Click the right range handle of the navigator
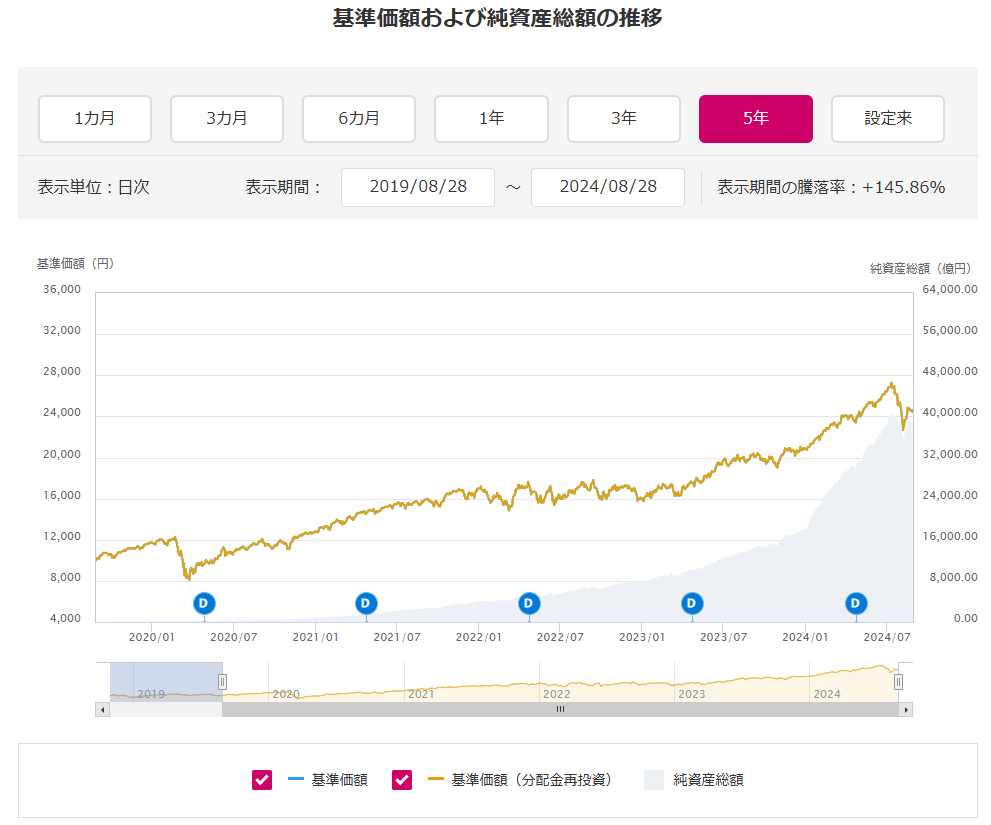991x825 pixels. pyautogui.click(x=898, y=682)
